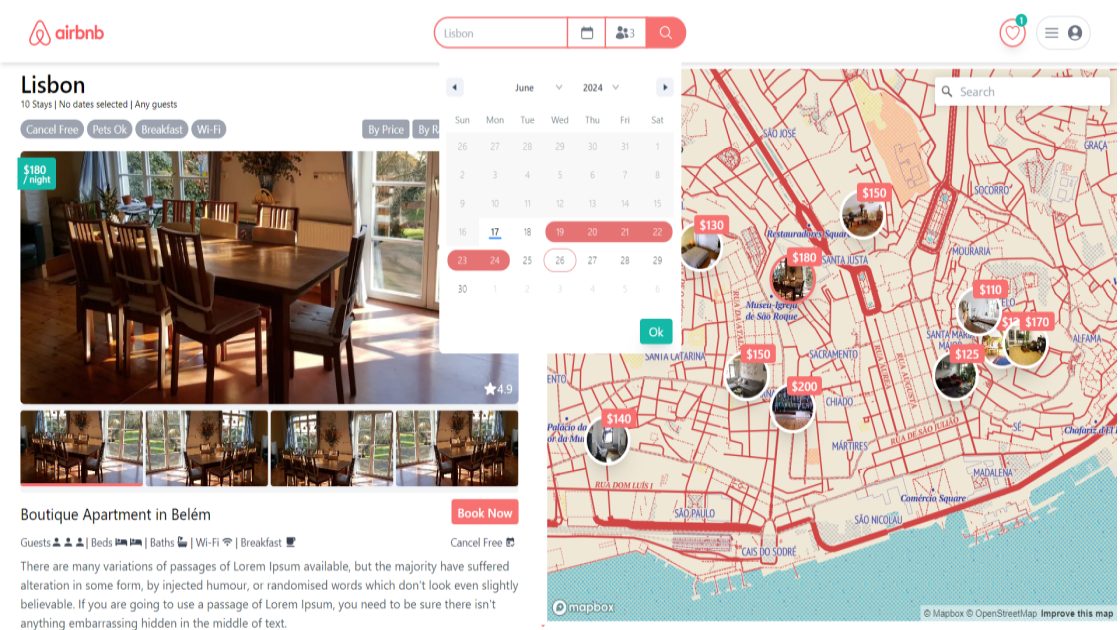The width and height of the screenshot is (1120, 630).
Task: Expand the month dropdown showing June
Action: pyautogui.click(x=538, y=88)
